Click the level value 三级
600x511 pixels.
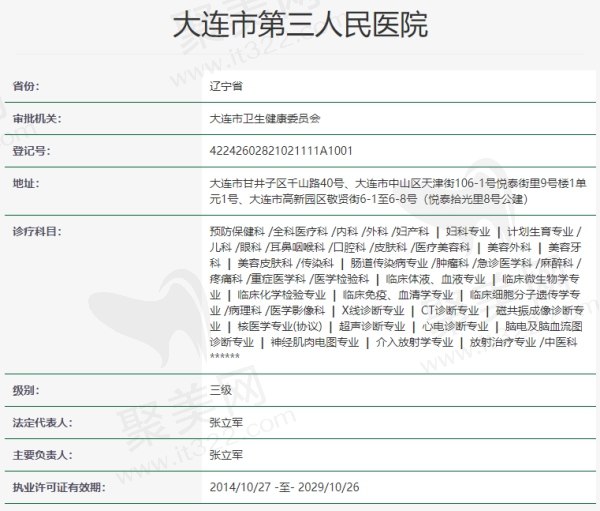pyautogui.click(x=220, y=390)
